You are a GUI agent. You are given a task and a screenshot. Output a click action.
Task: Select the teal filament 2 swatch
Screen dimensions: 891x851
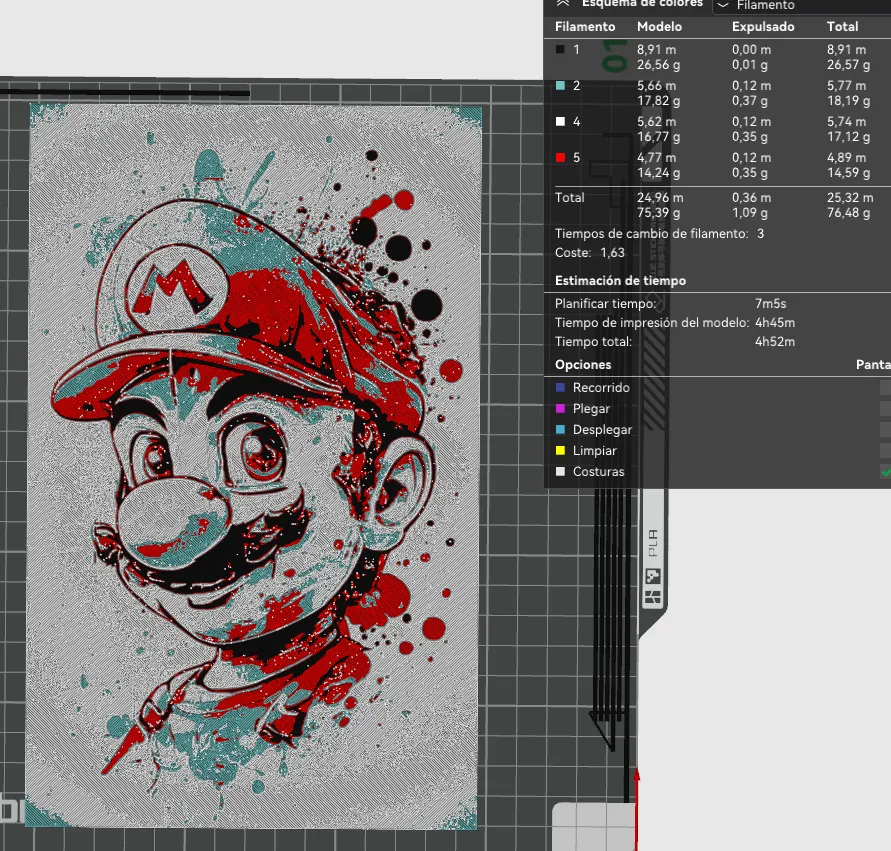click(x=559, y=86)
